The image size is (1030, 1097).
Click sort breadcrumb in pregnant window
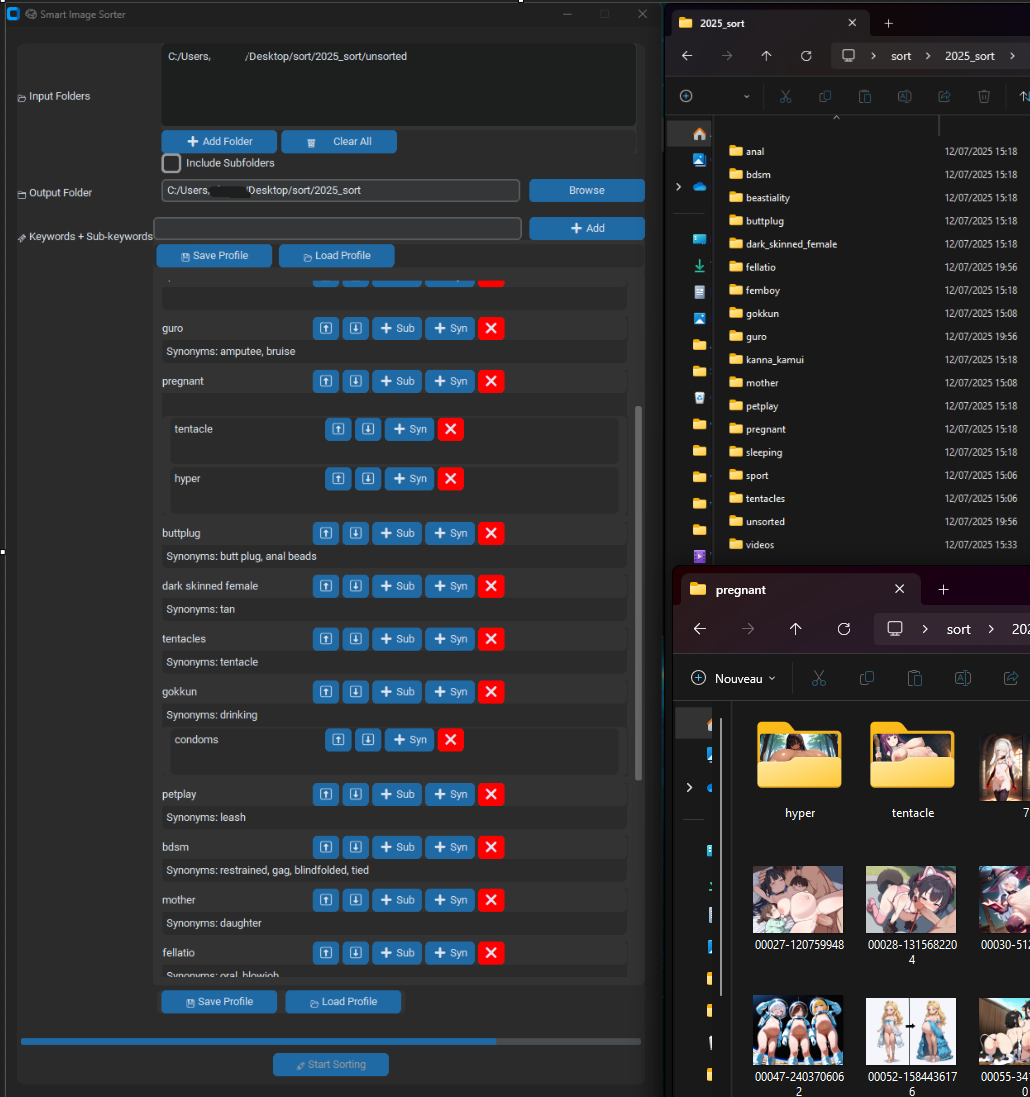[958, 629]
